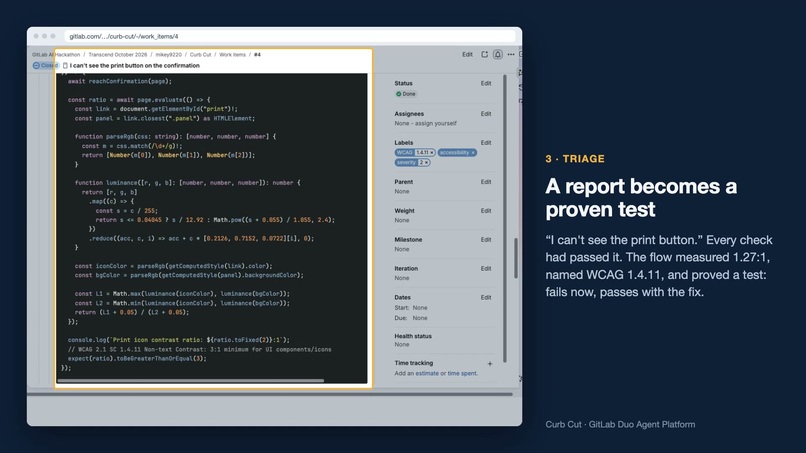The height and width of the screenshot is (453, 806).
Task: Click 'A report becomes a proven test' title
Action: (x=641, y=198)
